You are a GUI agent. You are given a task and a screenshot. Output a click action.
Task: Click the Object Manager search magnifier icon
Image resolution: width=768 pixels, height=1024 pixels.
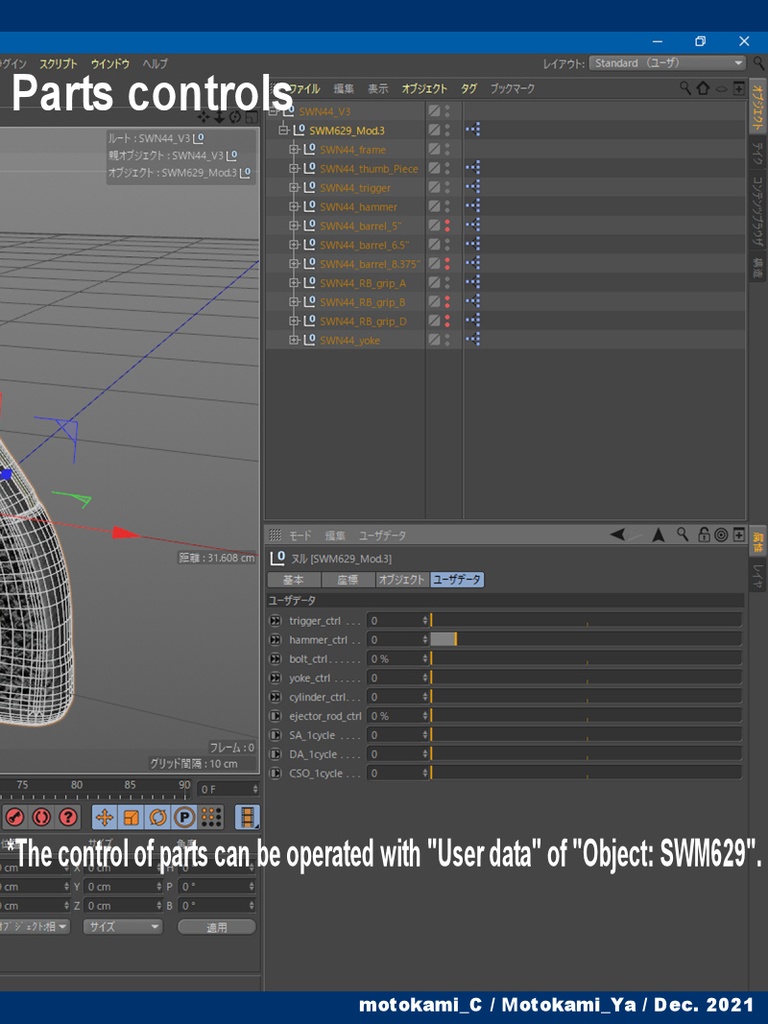(685, 88)
